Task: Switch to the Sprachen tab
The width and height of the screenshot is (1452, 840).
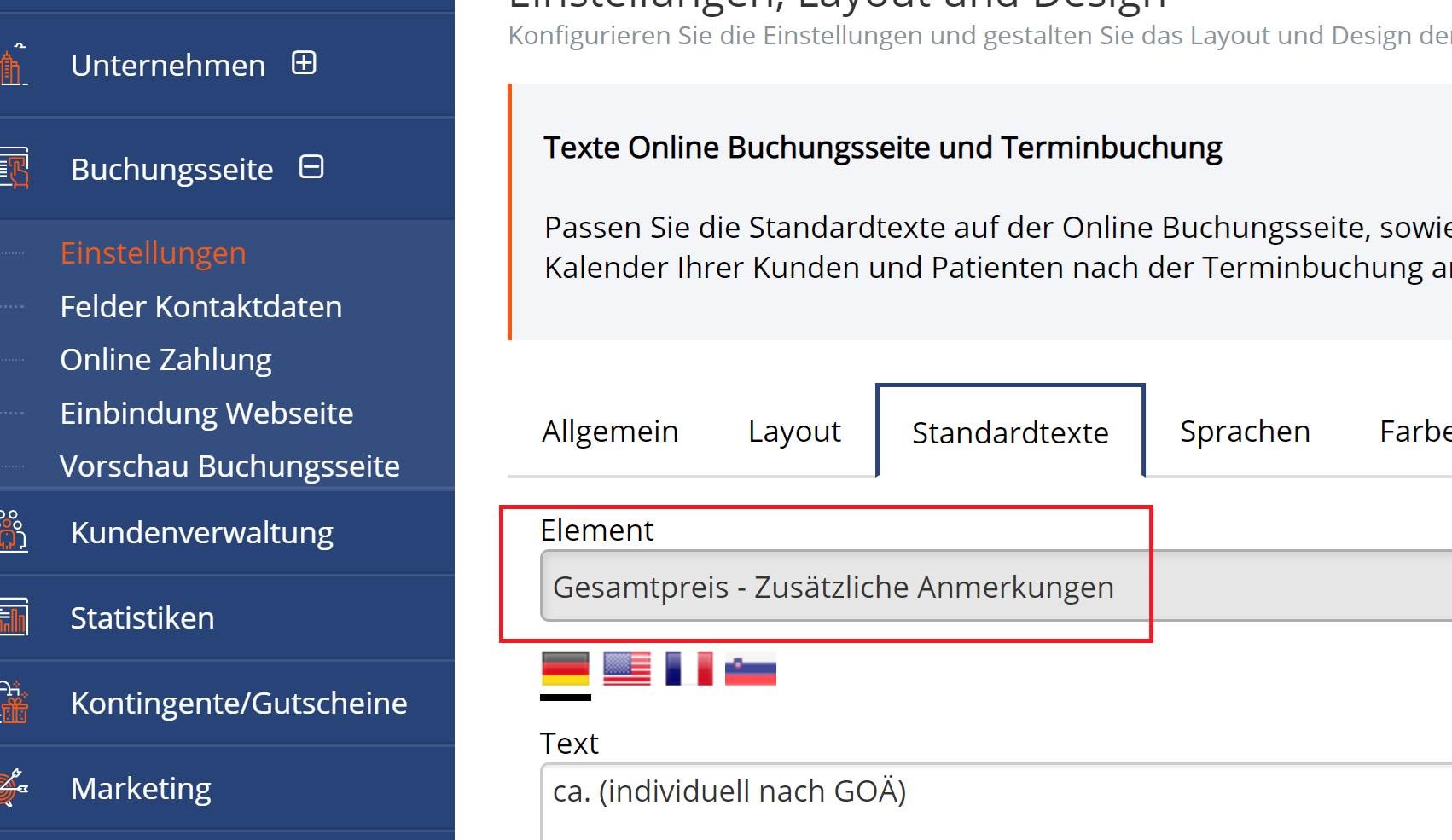Action: coord(1245,432)
